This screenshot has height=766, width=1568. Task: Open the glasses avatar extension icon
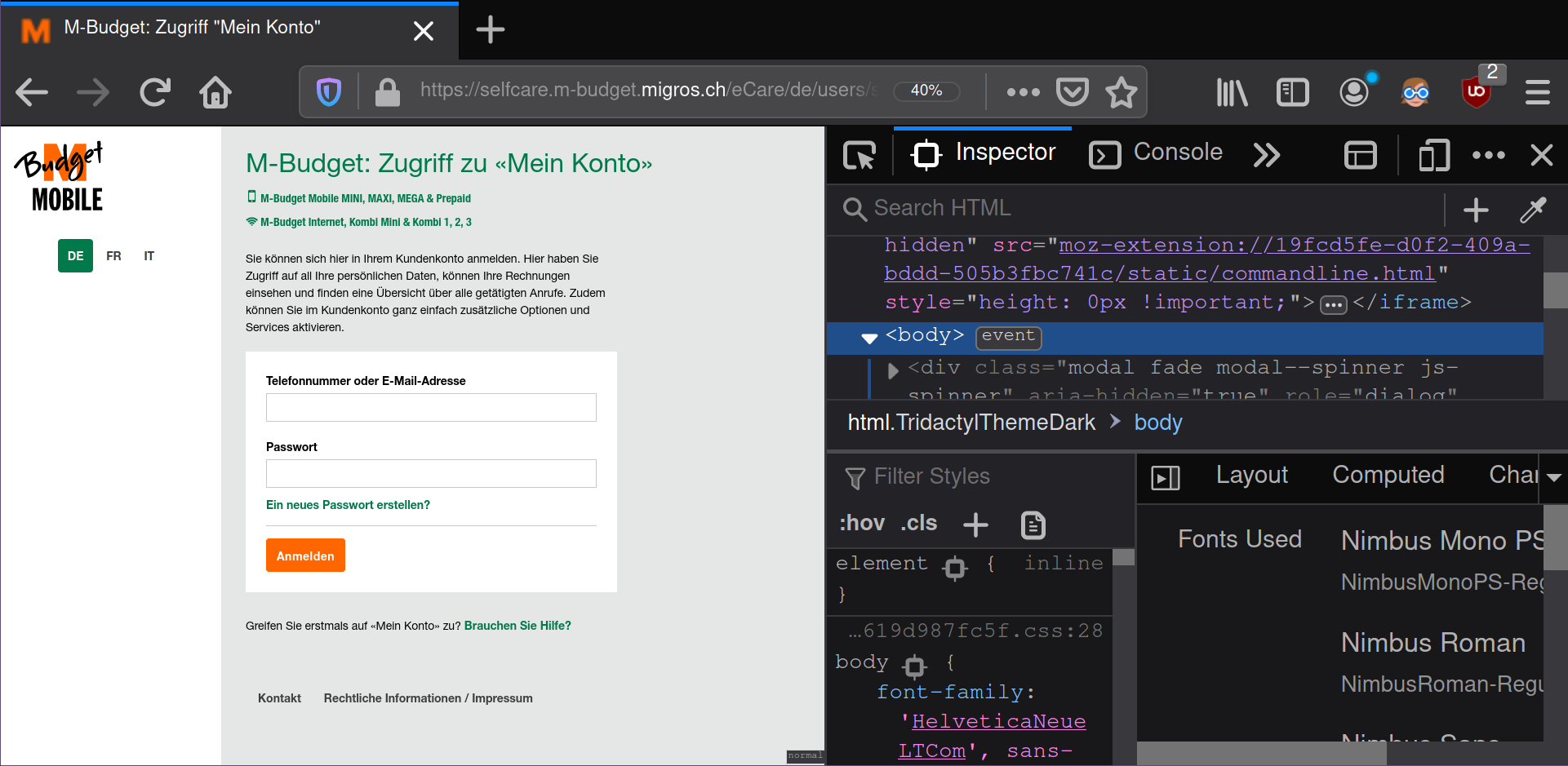click(x=1415, y=92)
